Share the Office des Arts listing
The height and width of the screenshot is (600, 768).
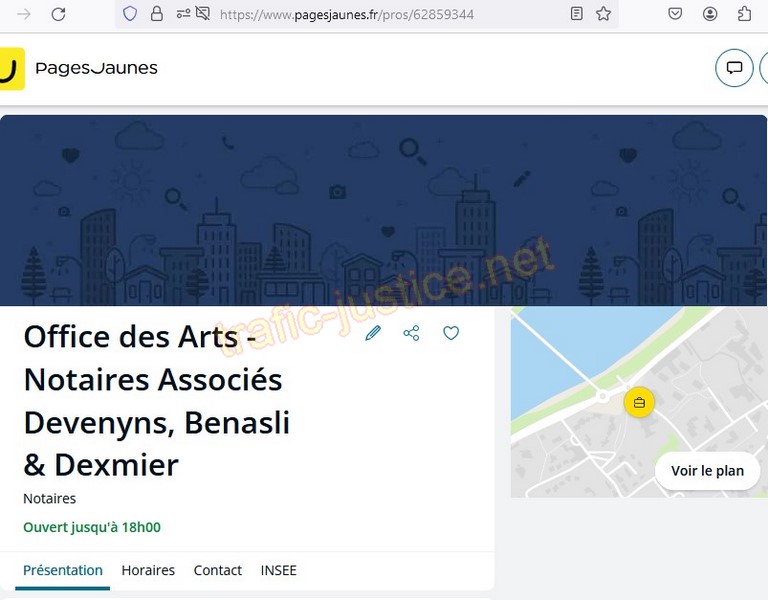point(411,333)
